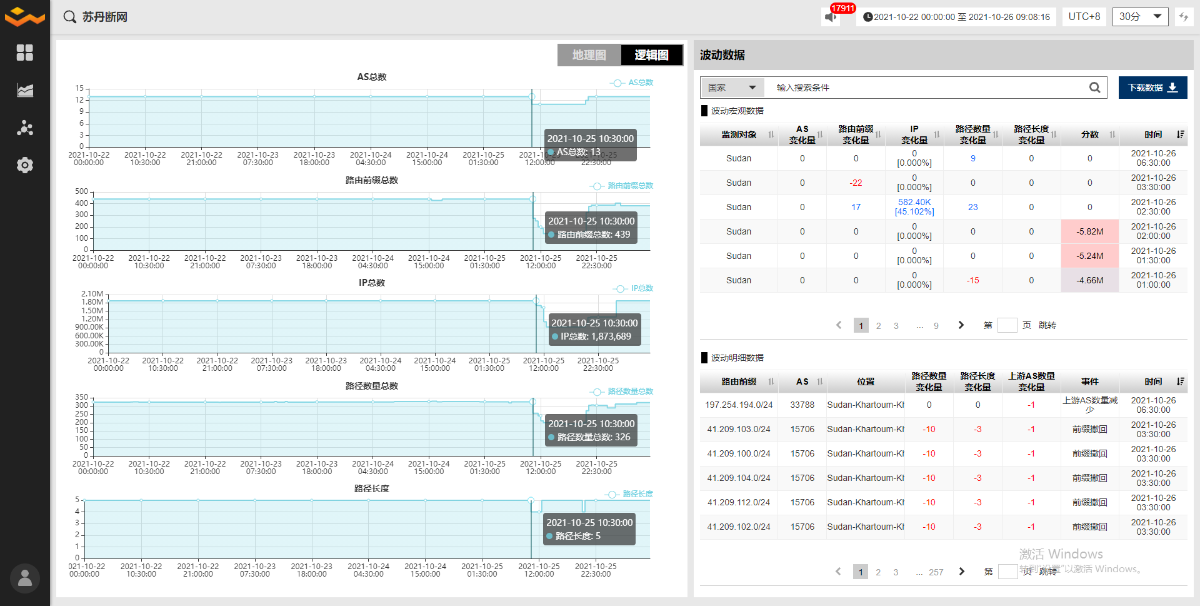The image size is (1200, 606).
Task: Click the 下载数据 download button
Action: [1153, 87]
